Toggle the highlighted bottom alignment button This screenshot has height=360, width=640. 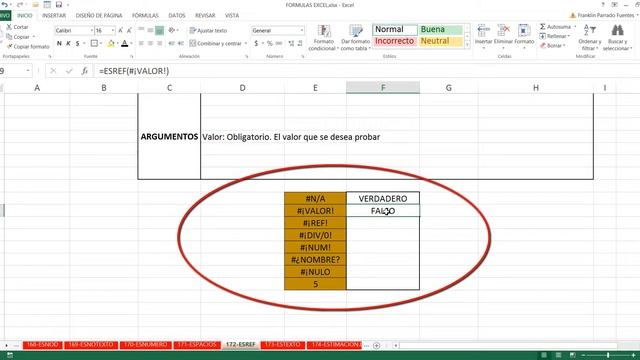click(160, 30)
